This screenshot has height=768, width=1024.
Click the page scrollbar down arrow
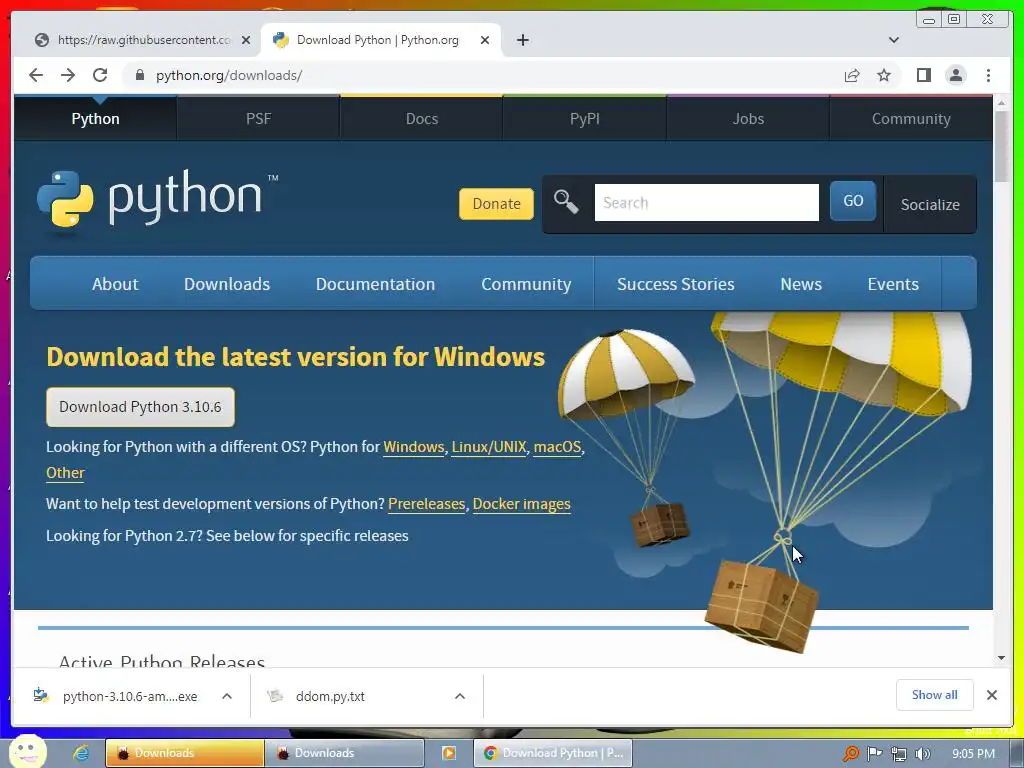click(1002, 658)
